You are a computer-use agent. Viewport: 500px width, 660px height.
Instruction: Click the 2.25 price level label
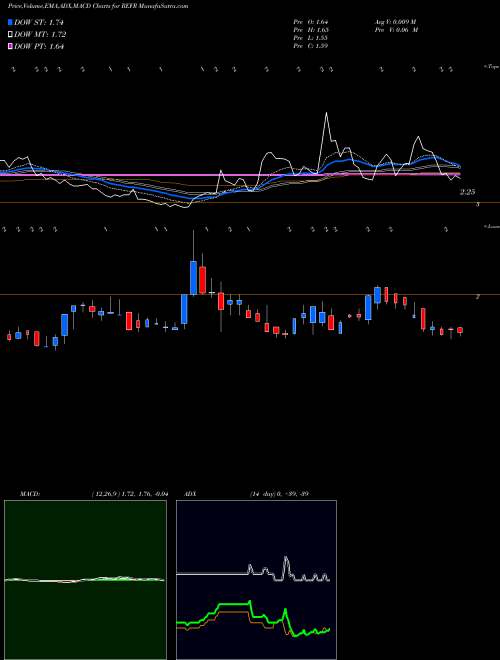point(467,192)
